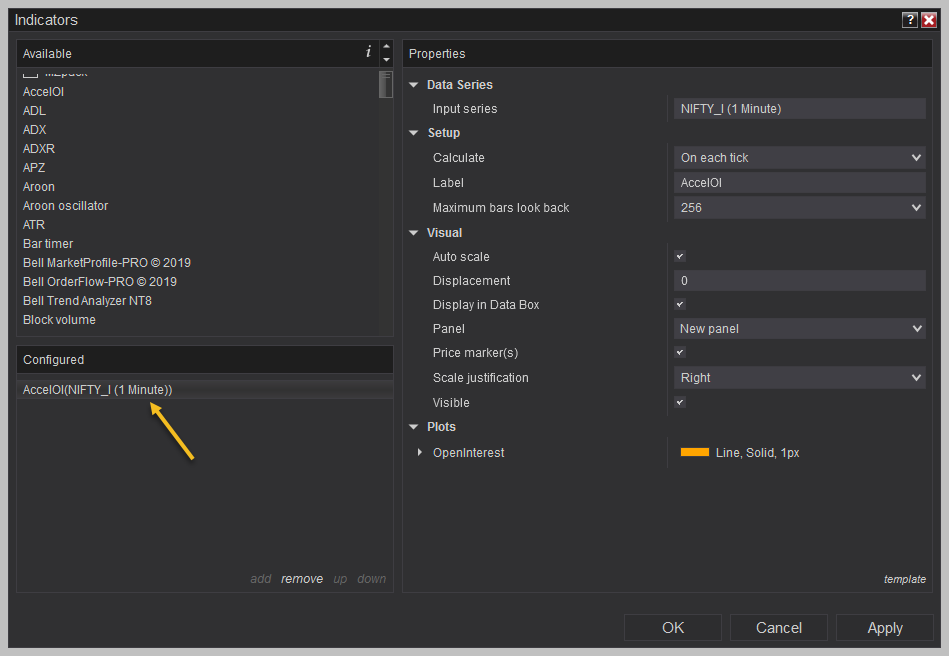Collapse the Visual section
The image size is (949, 656).
point(414,232)
